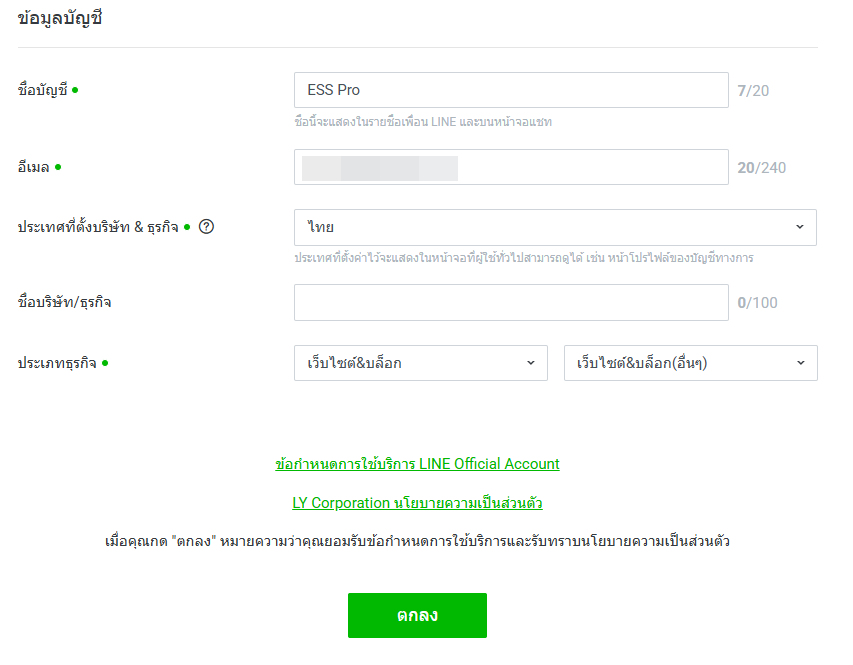
Task: Click the อีเมล field label
Action: 33,167
